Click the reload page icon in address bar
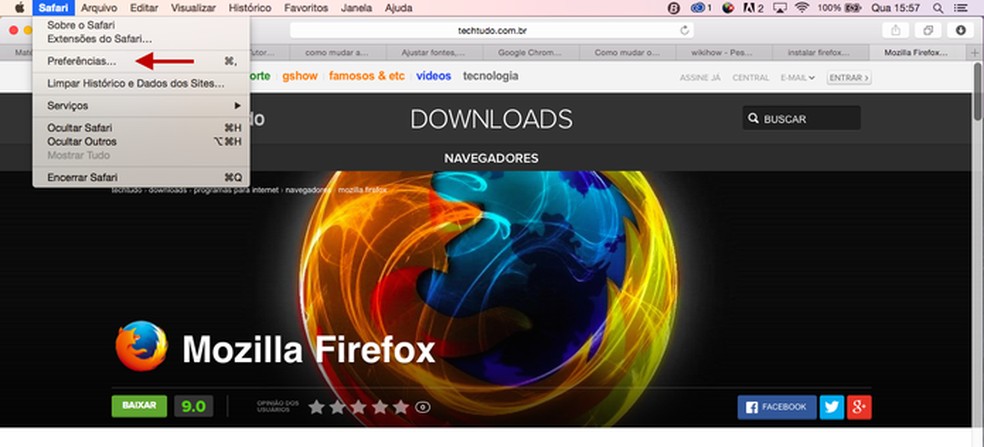Image resolution: width=984 pixels, height=447 pixels. point(684,30)
